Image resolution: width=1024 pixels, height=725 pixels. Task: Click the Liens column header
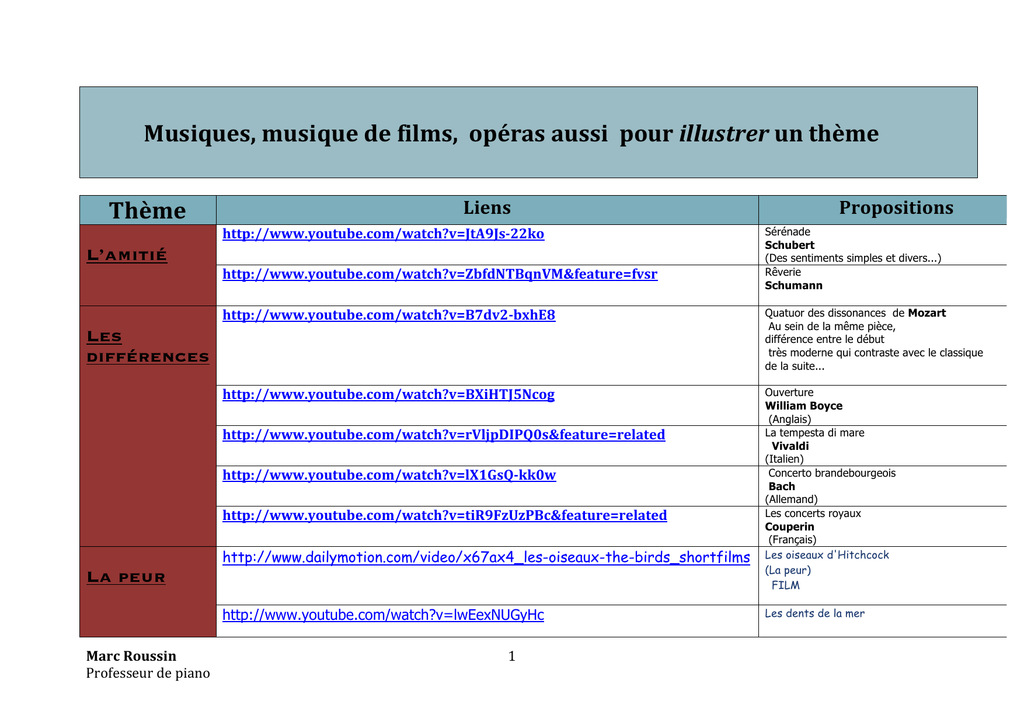(487, 208)
